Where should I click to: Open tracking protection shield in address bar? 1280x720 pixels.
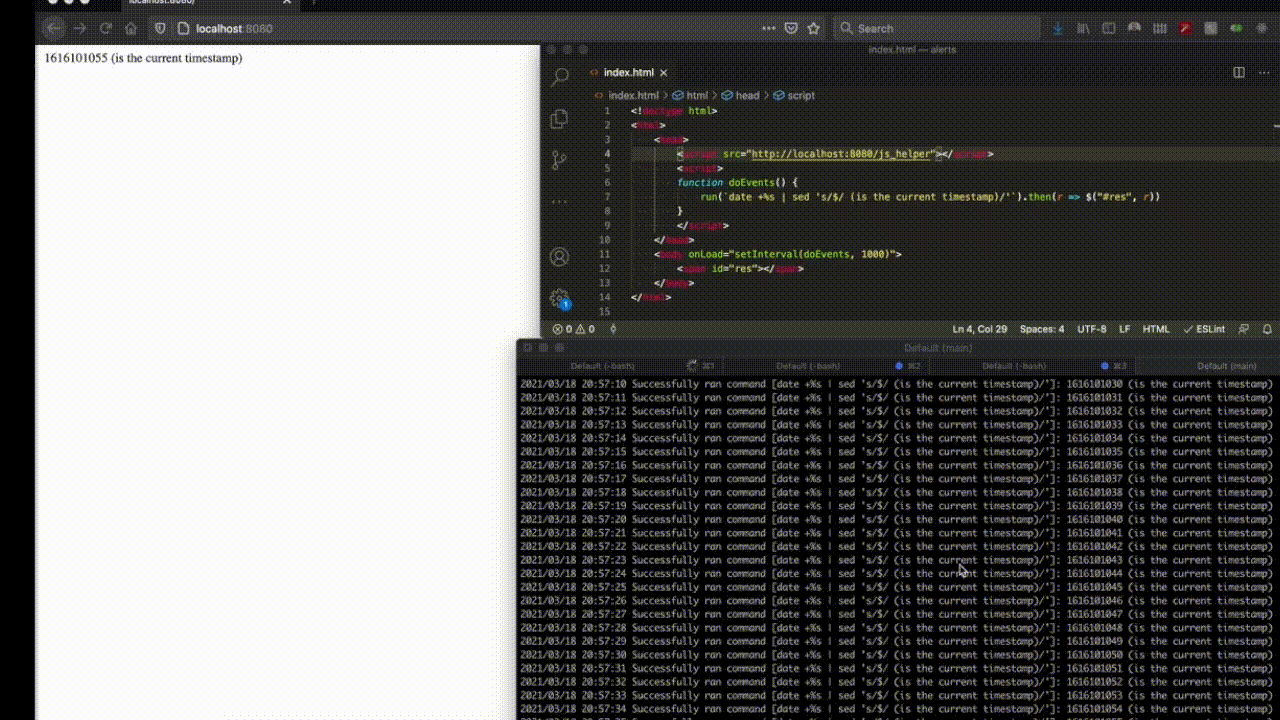pos(160,28)
